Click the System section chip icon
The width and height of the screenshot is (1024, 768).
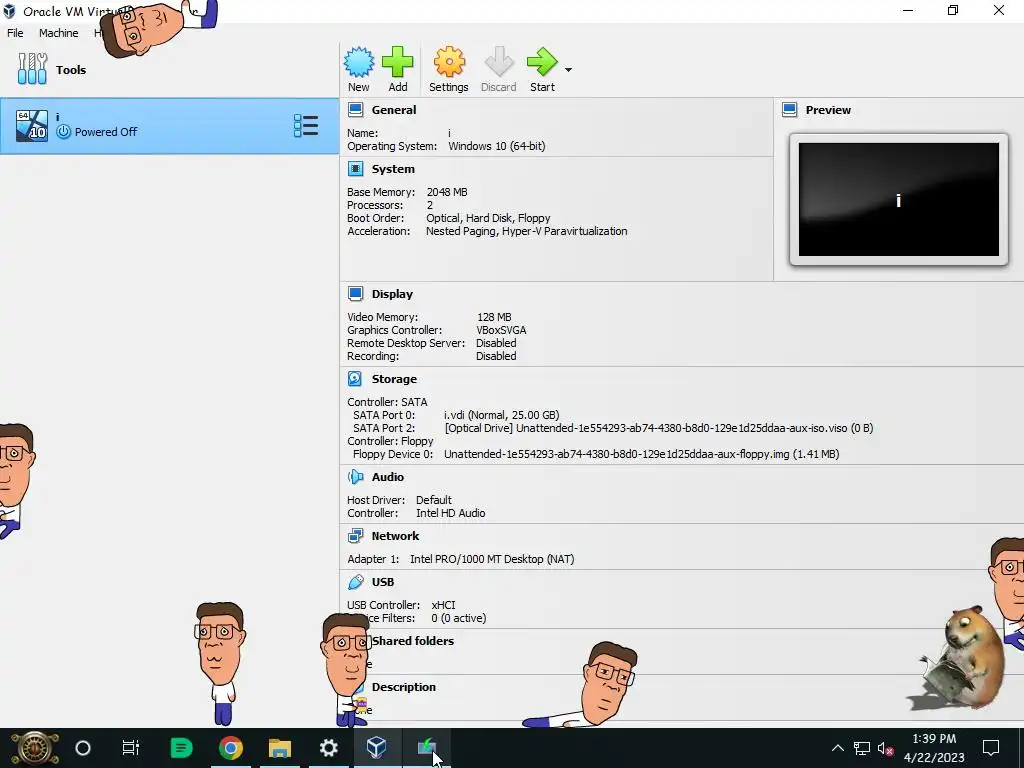355,169
